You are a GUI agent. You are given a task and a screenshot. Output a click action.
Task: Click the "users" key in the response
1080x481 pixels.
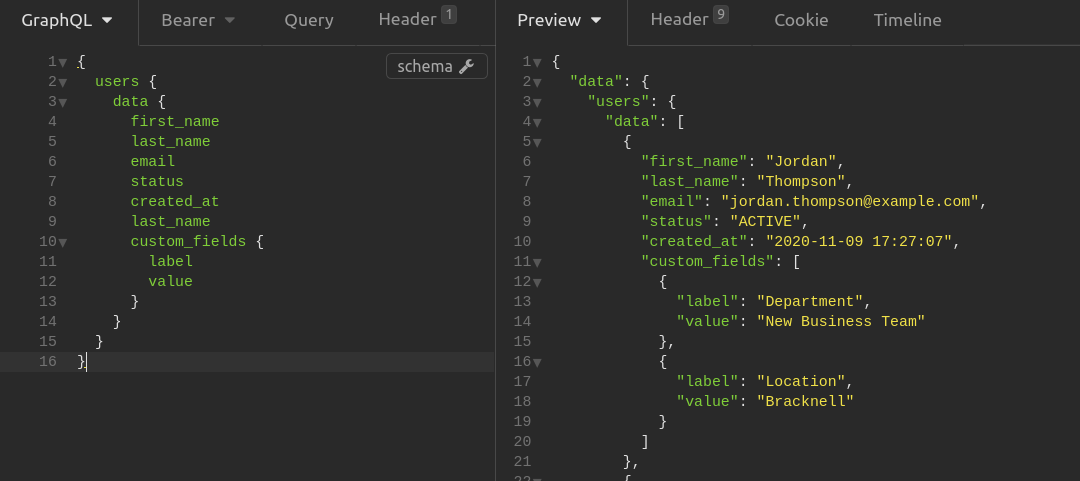(619, 102)
